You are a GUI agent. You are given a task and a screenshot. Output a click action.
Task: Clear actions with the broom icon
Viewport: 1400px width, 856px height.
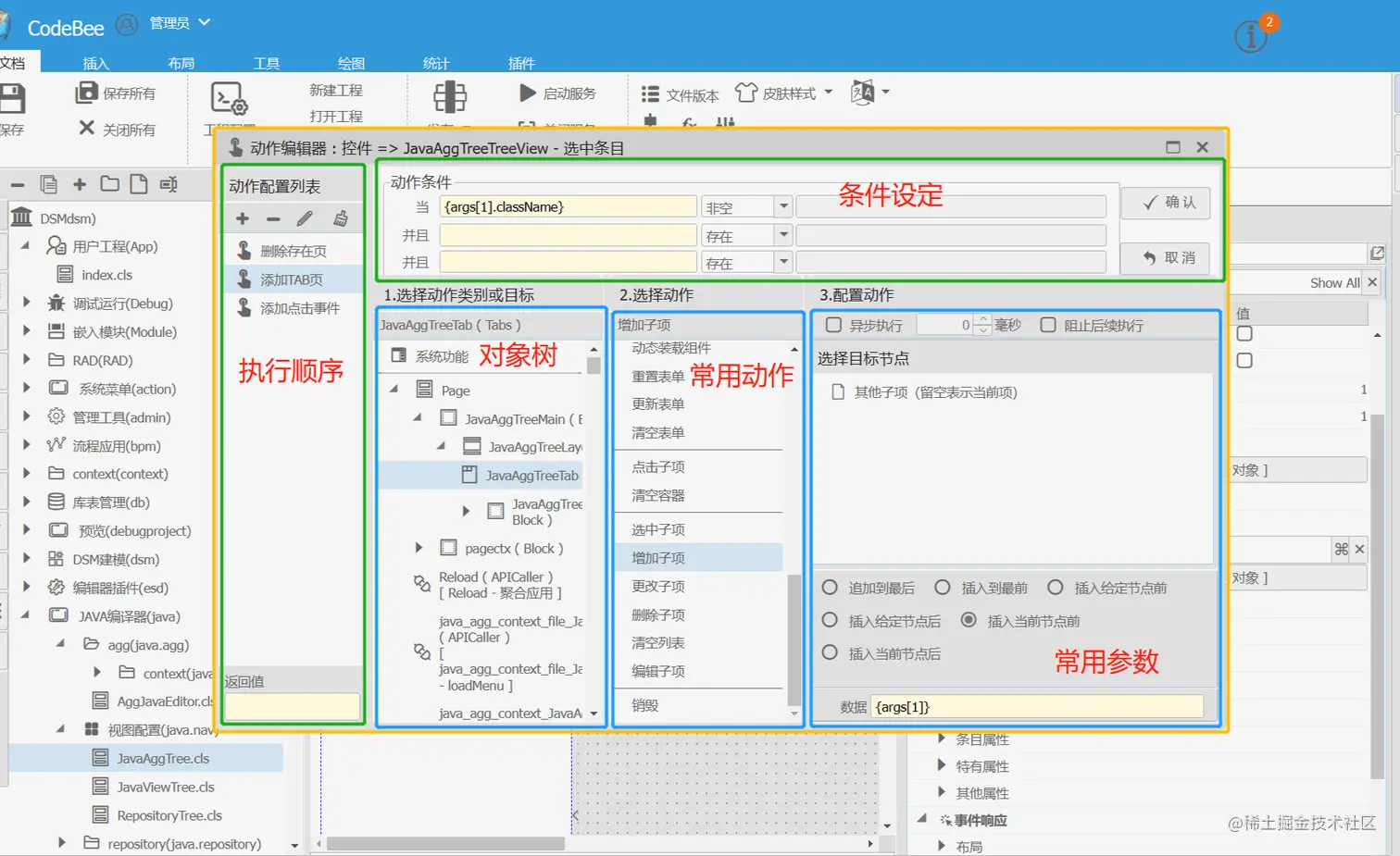341,218
